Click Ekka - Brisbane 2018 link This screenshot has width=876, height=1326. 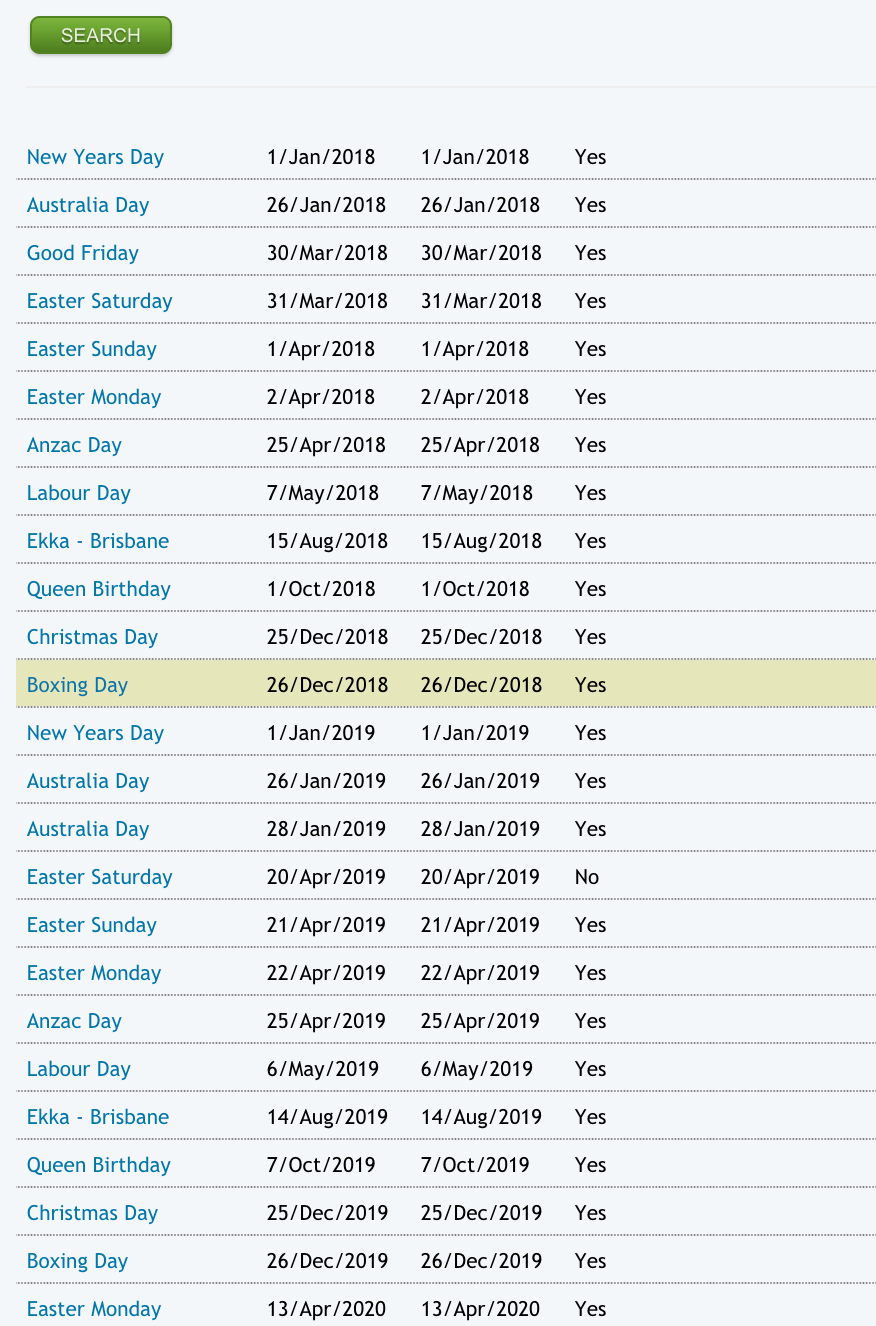(98, 541)
